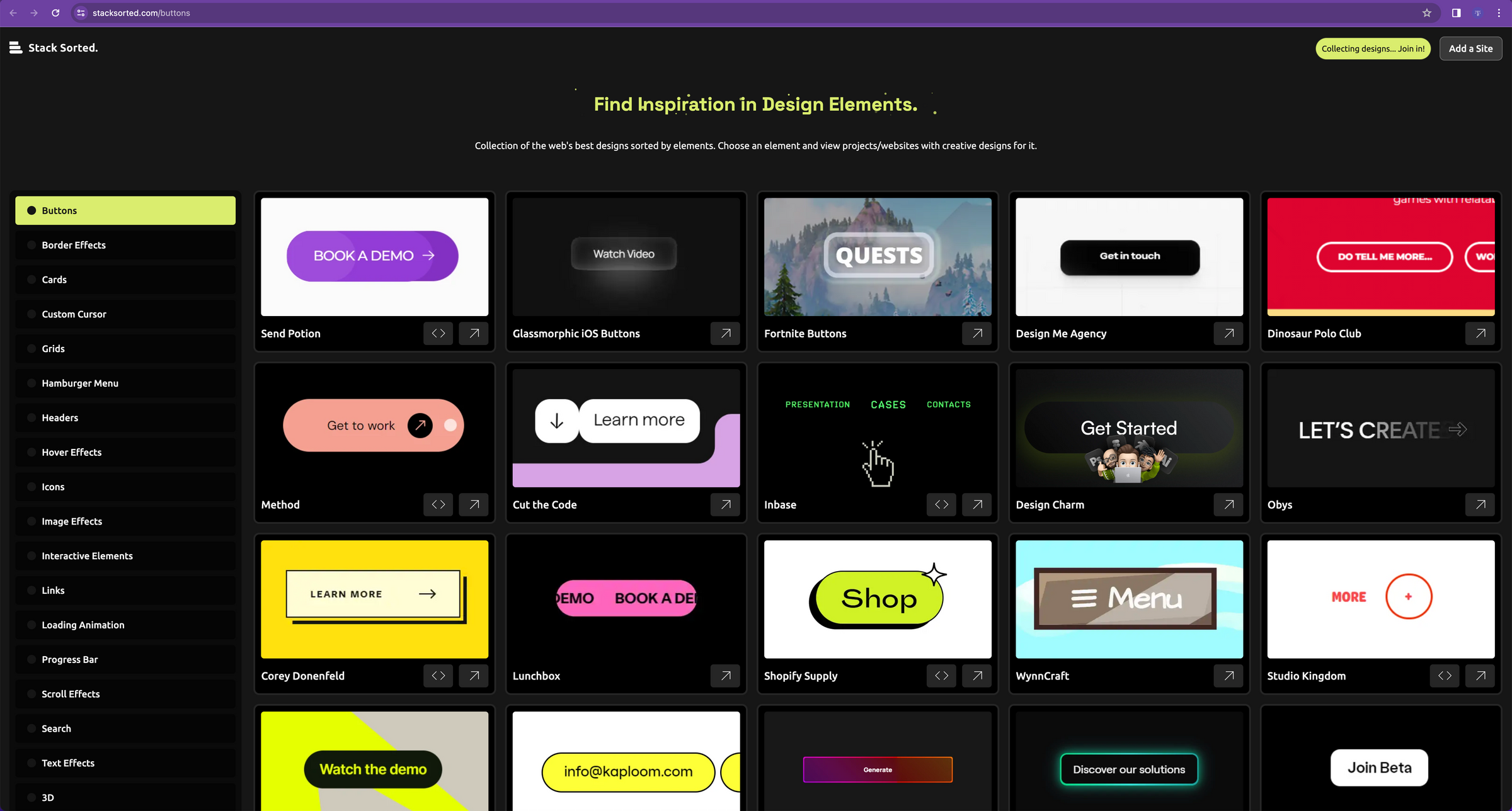Open Obys project via arrow icon

[1480, 504]
